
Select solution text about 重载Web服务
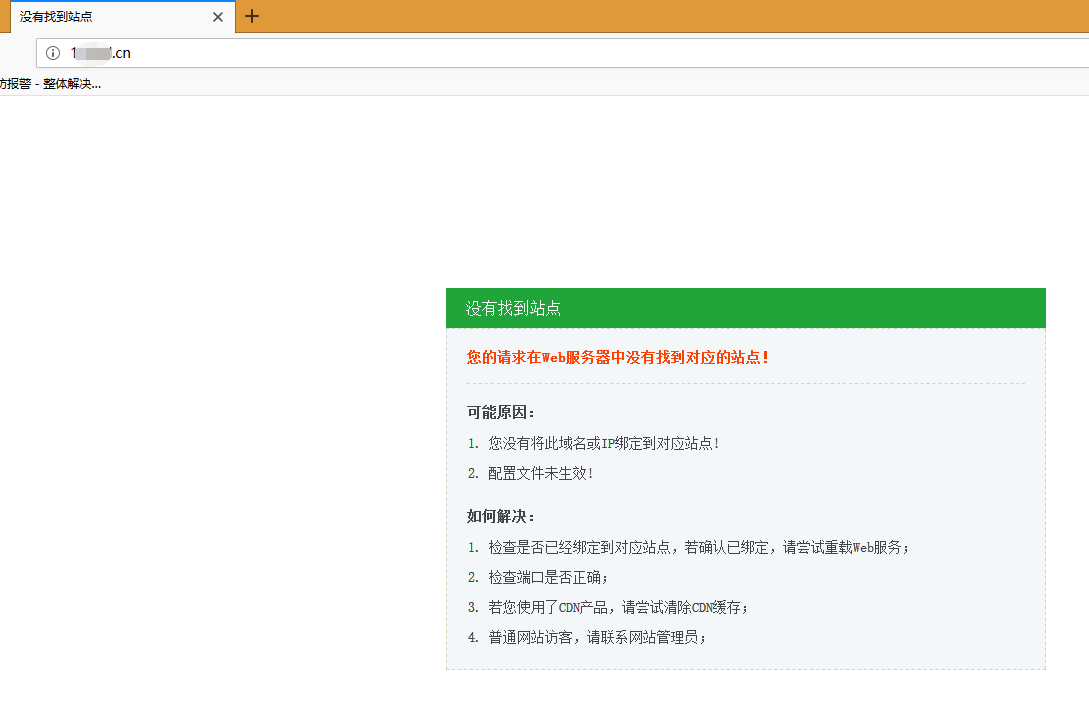pyautogui.click(x=698, y=548)
